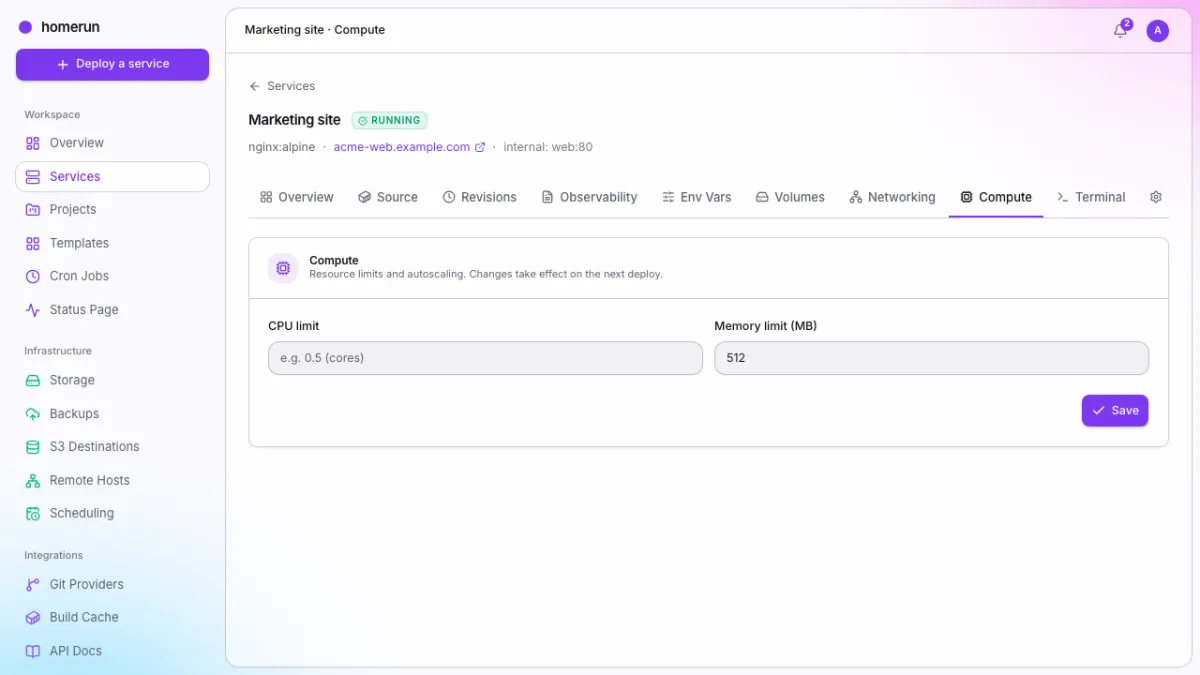This screenshot has height=675, width=1200.
Task: Go back via the Services arrow icon
Action: [x=255, y=86]
